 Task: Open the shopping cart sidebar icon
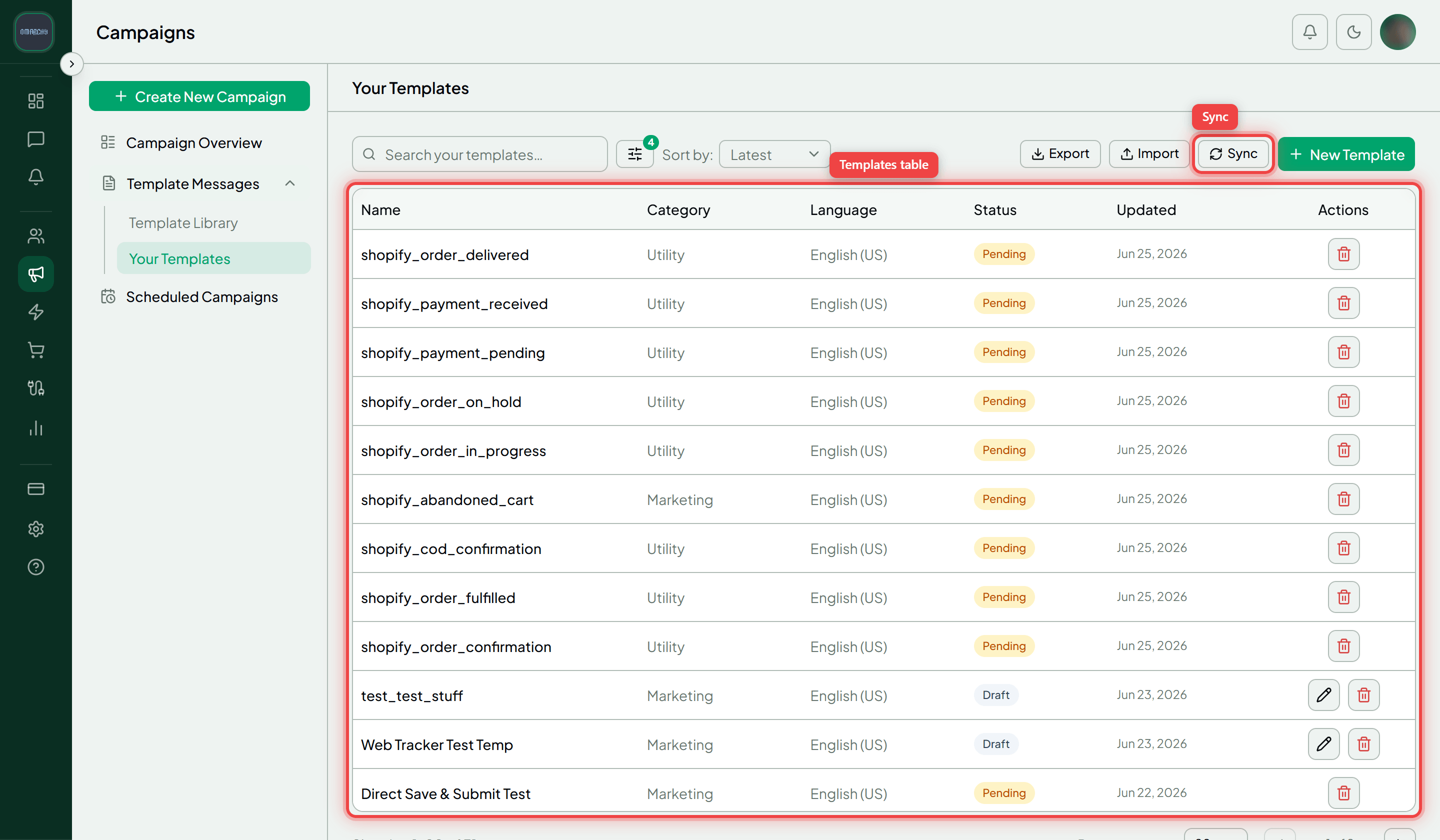click(x=36, y=350)
